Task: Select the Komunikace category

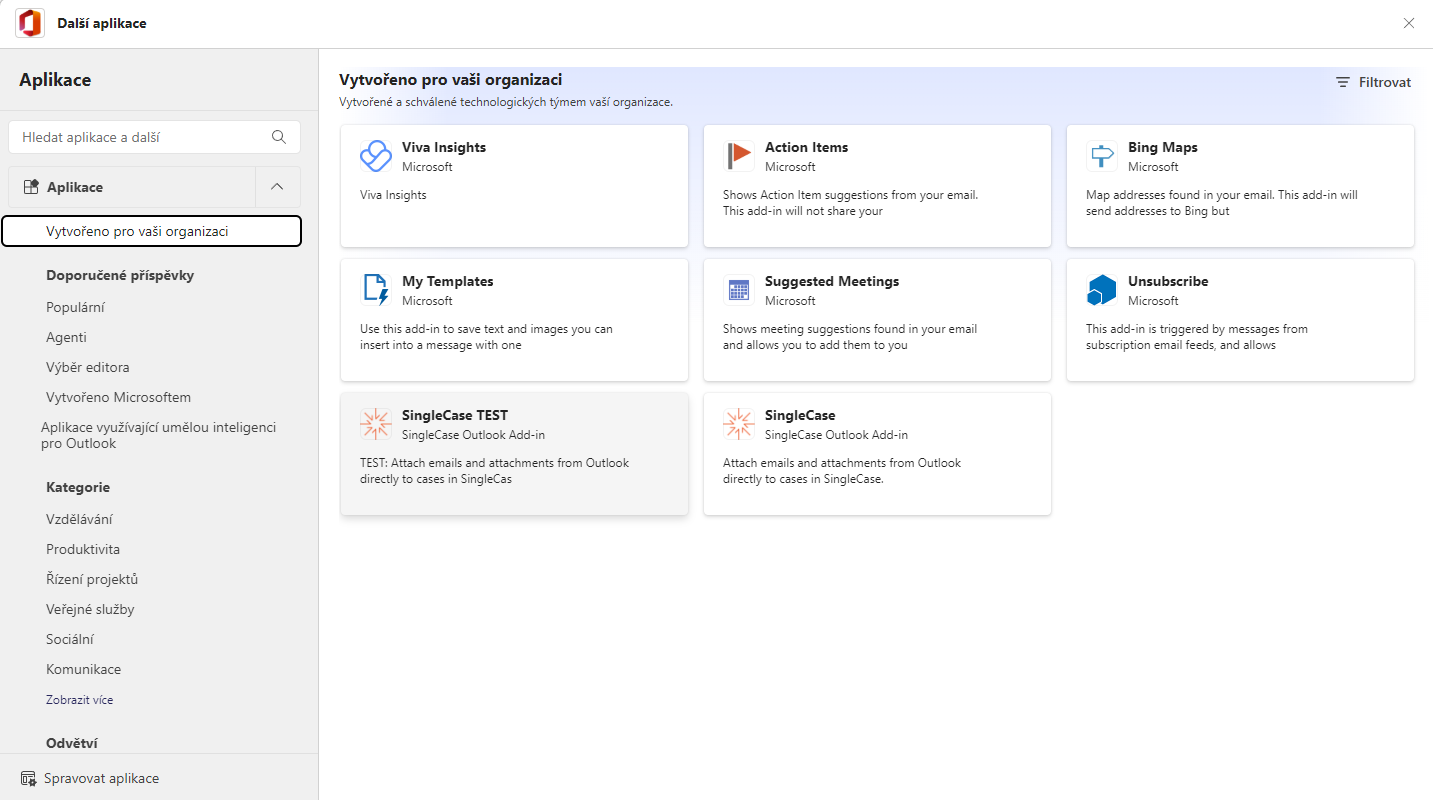Action: click(83, 669)
